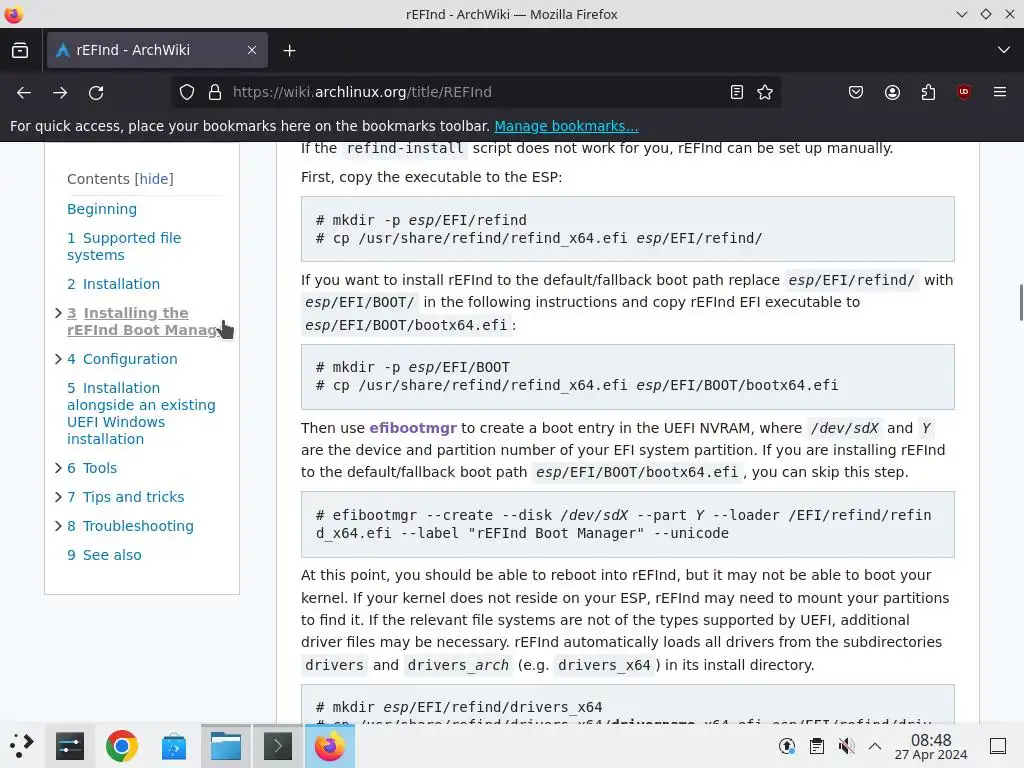Expand the Tools section chevron
The height and width of the screenshot is (768, 1024).
(x=57, y=468)
